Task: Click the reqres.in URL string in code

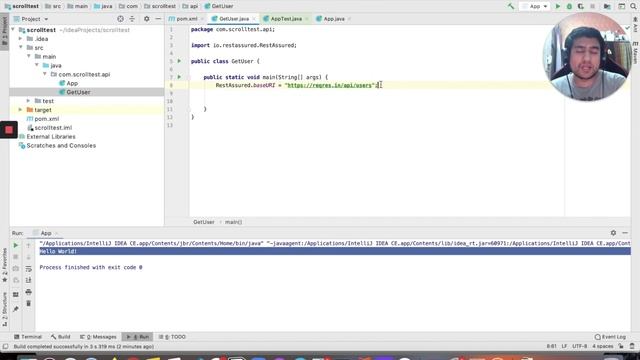Action: [329, 85]
